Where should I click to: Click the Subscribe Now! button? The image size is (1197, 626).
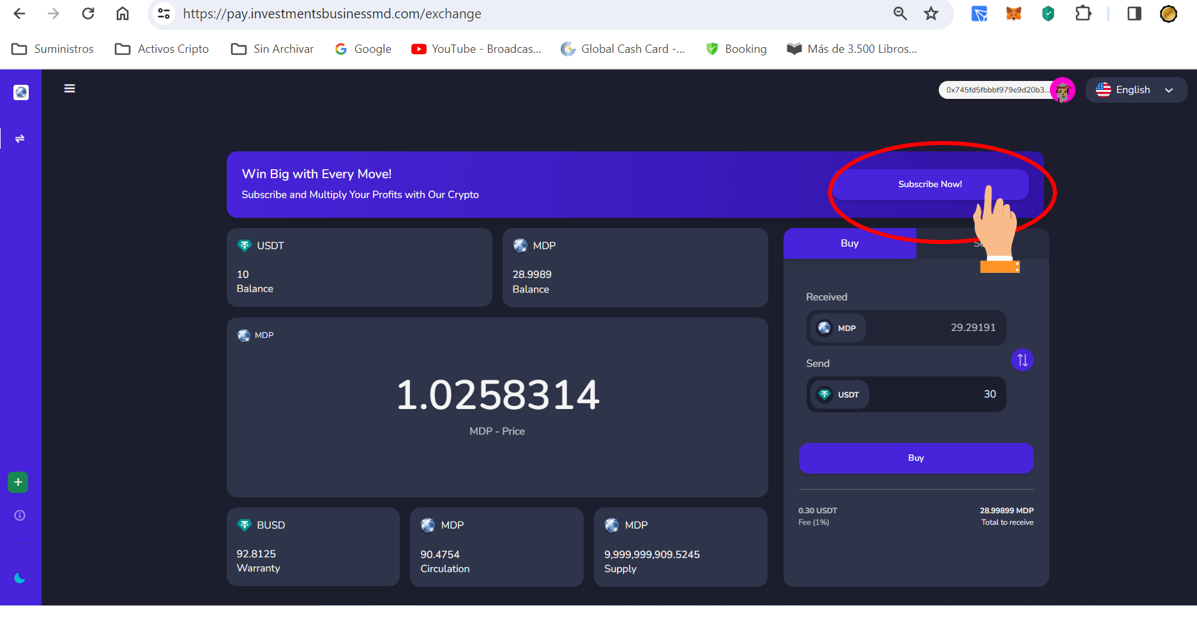click(x=929, y=184)
